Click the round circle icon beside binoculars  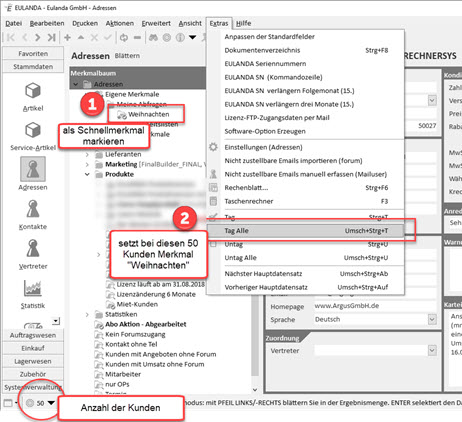pos(167,37)
